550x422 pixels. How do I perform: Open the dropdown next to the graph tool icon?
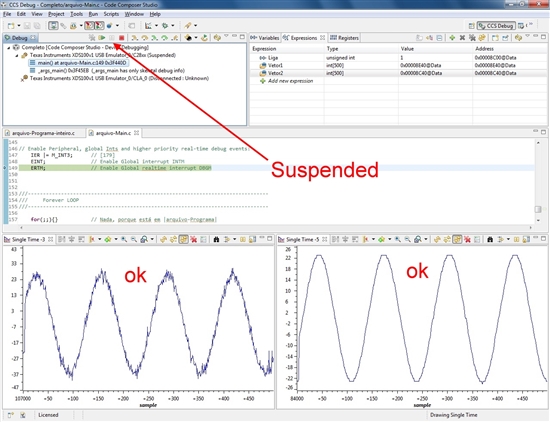156,26
